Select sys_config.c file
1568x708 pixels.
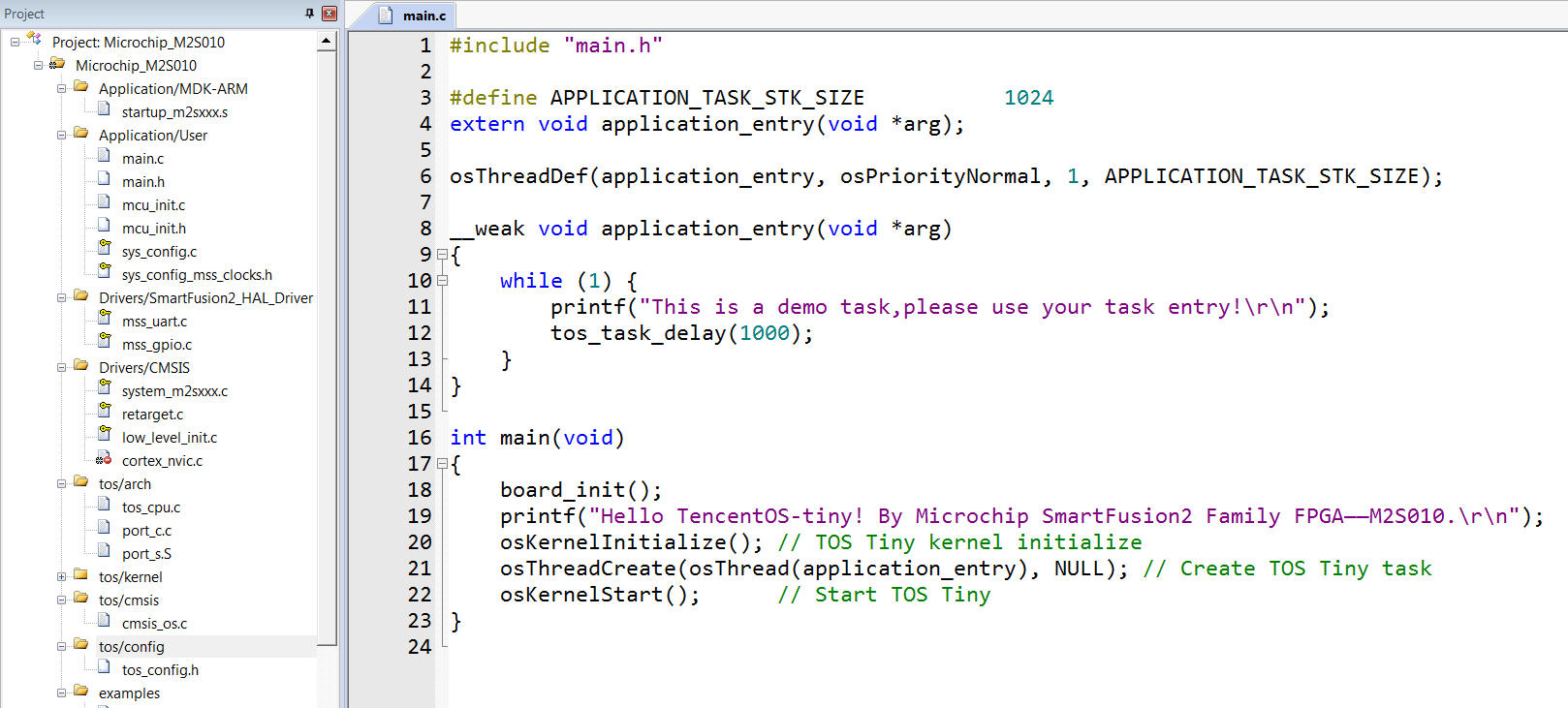coord(159,252)
